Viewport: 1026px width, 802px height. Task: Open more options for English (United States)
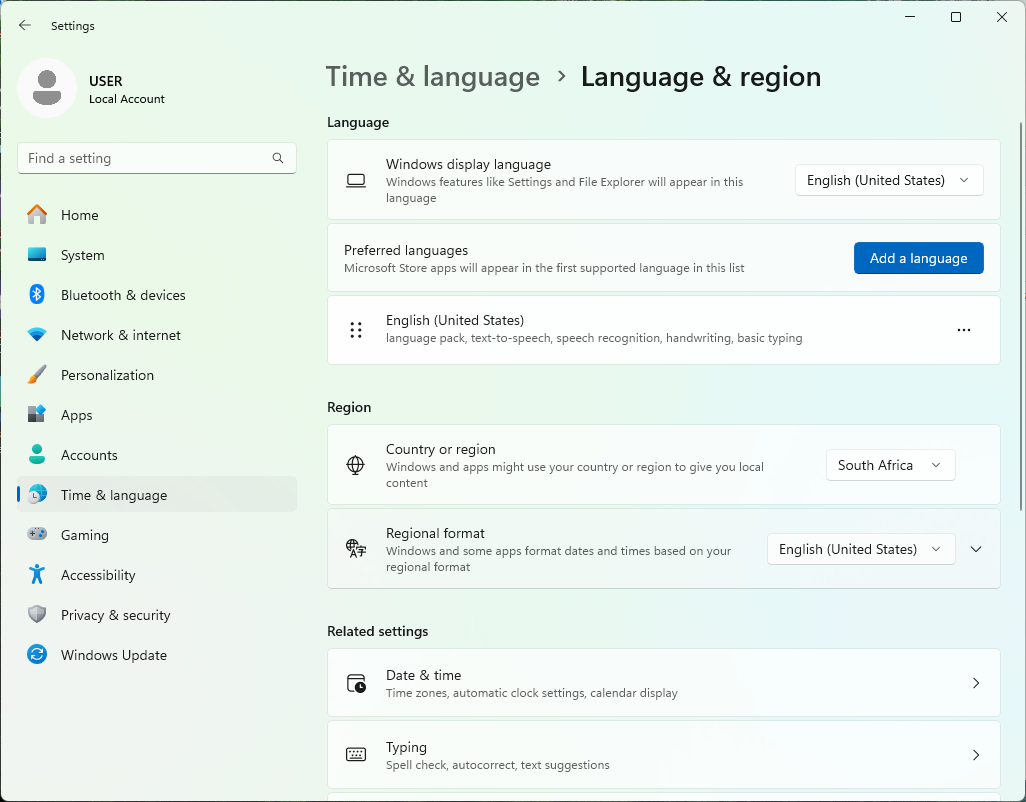(964, 330)
